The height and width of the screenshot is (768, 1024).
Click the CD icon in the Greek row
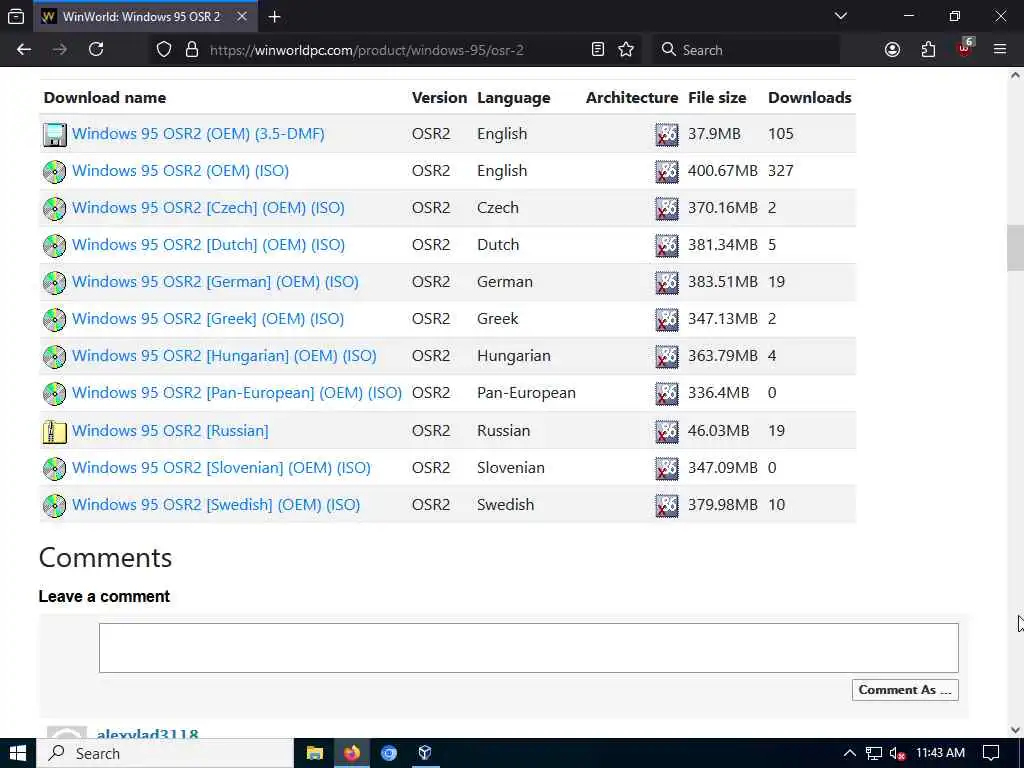(55, 319)
